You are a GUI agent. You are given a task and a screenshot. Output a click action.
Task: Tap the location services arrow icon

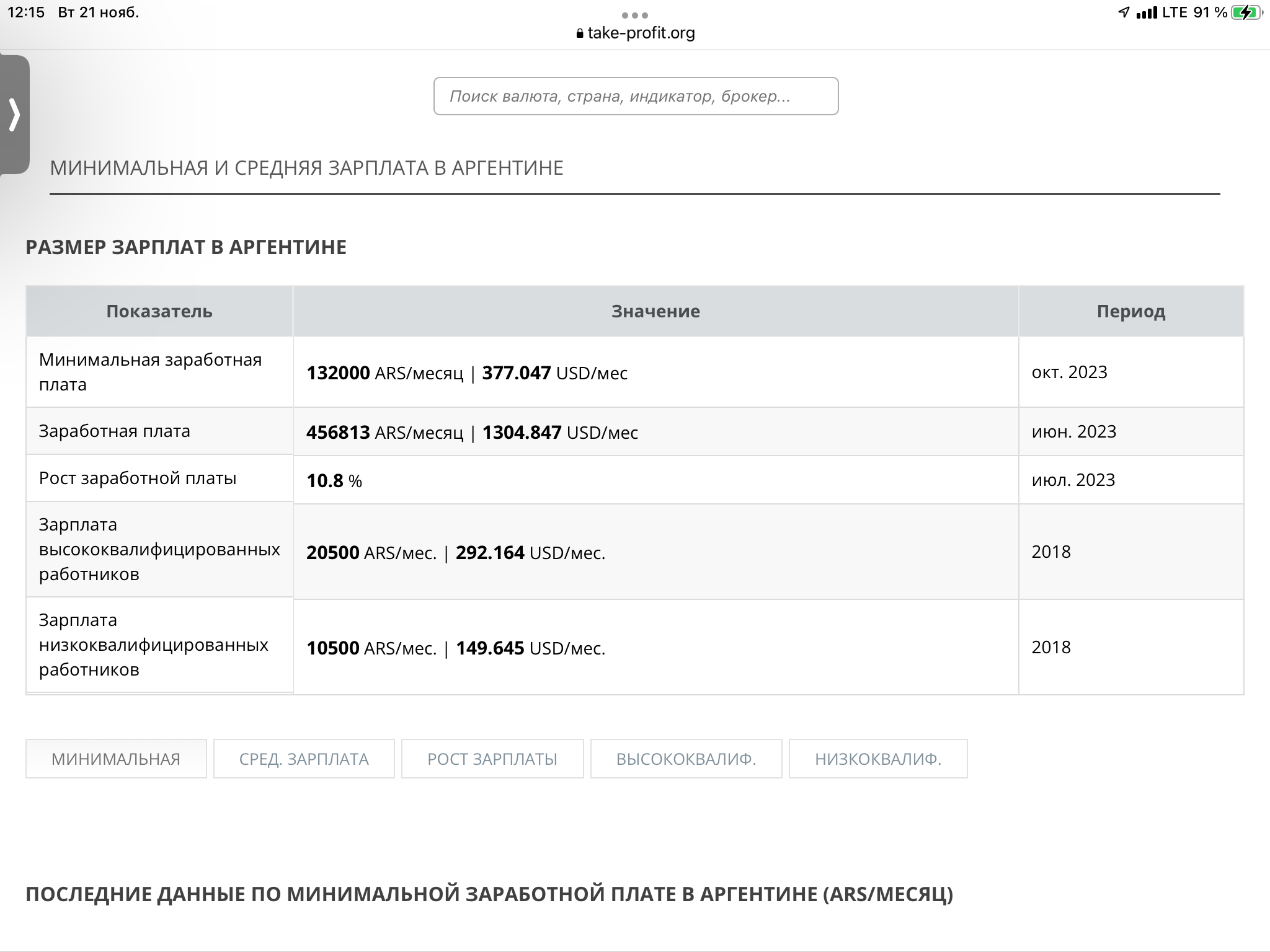(x=1124, y=12)
